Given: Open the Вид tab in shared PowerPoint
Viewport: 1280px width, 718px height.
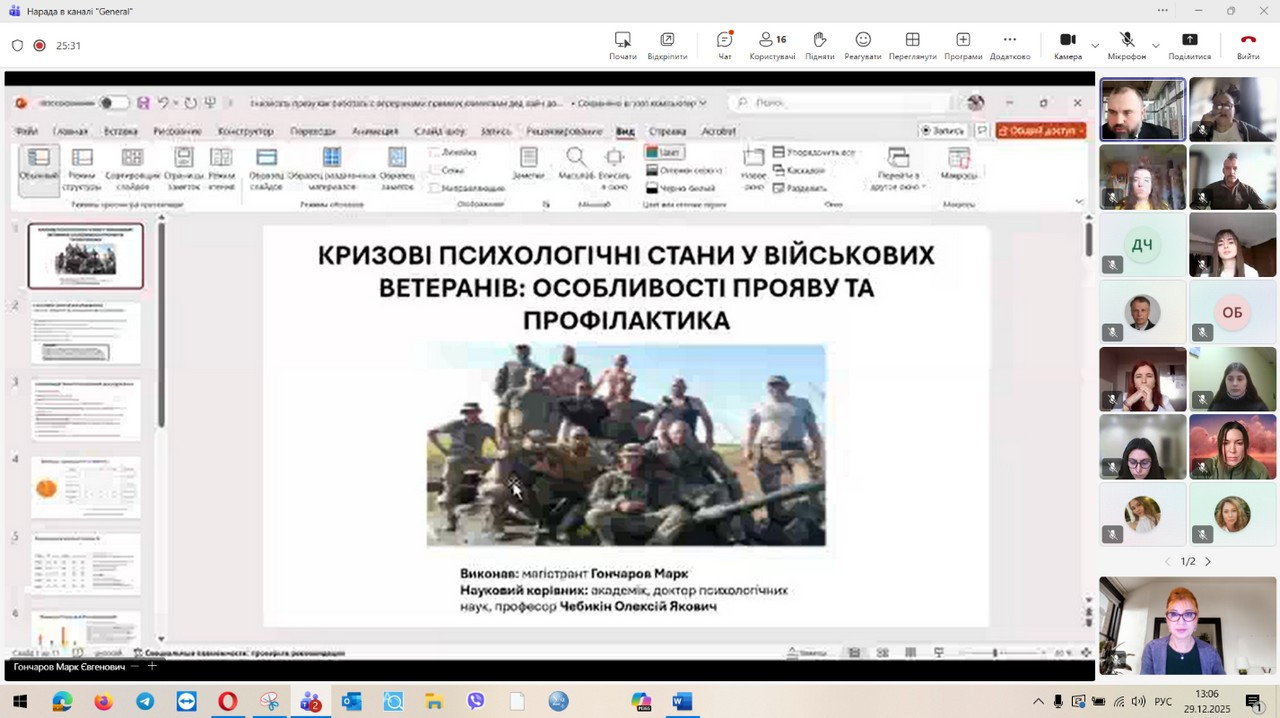Looking at the screenshot, I should coord(625,131).
